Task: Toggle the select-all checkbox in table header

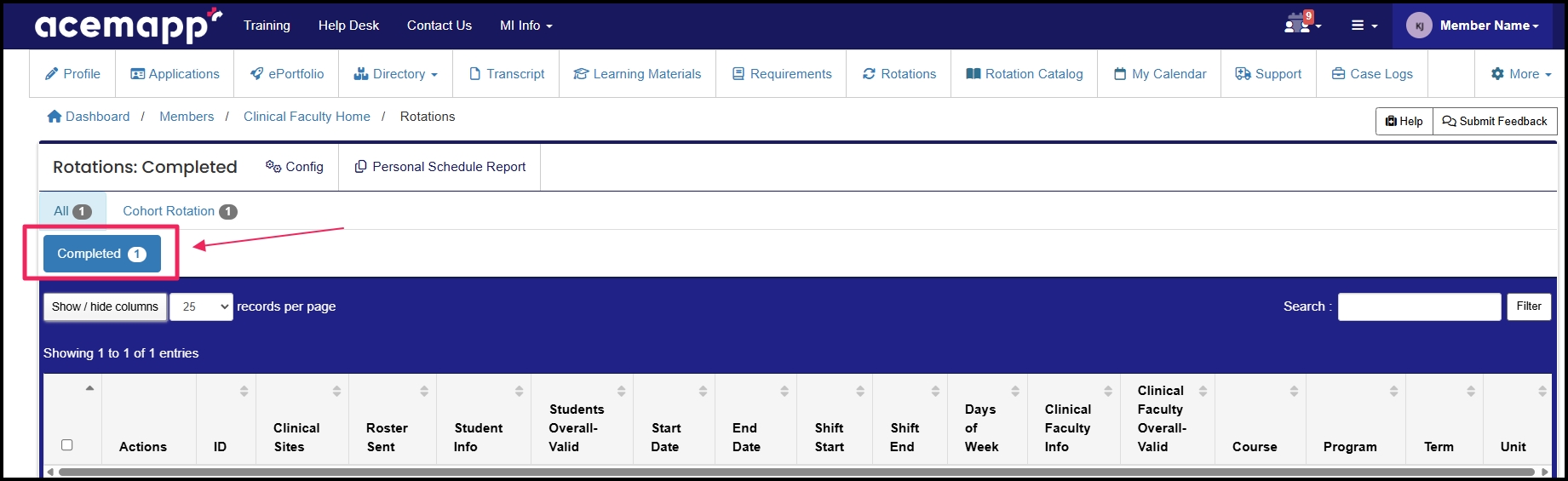Action: [x=67, y=444]
